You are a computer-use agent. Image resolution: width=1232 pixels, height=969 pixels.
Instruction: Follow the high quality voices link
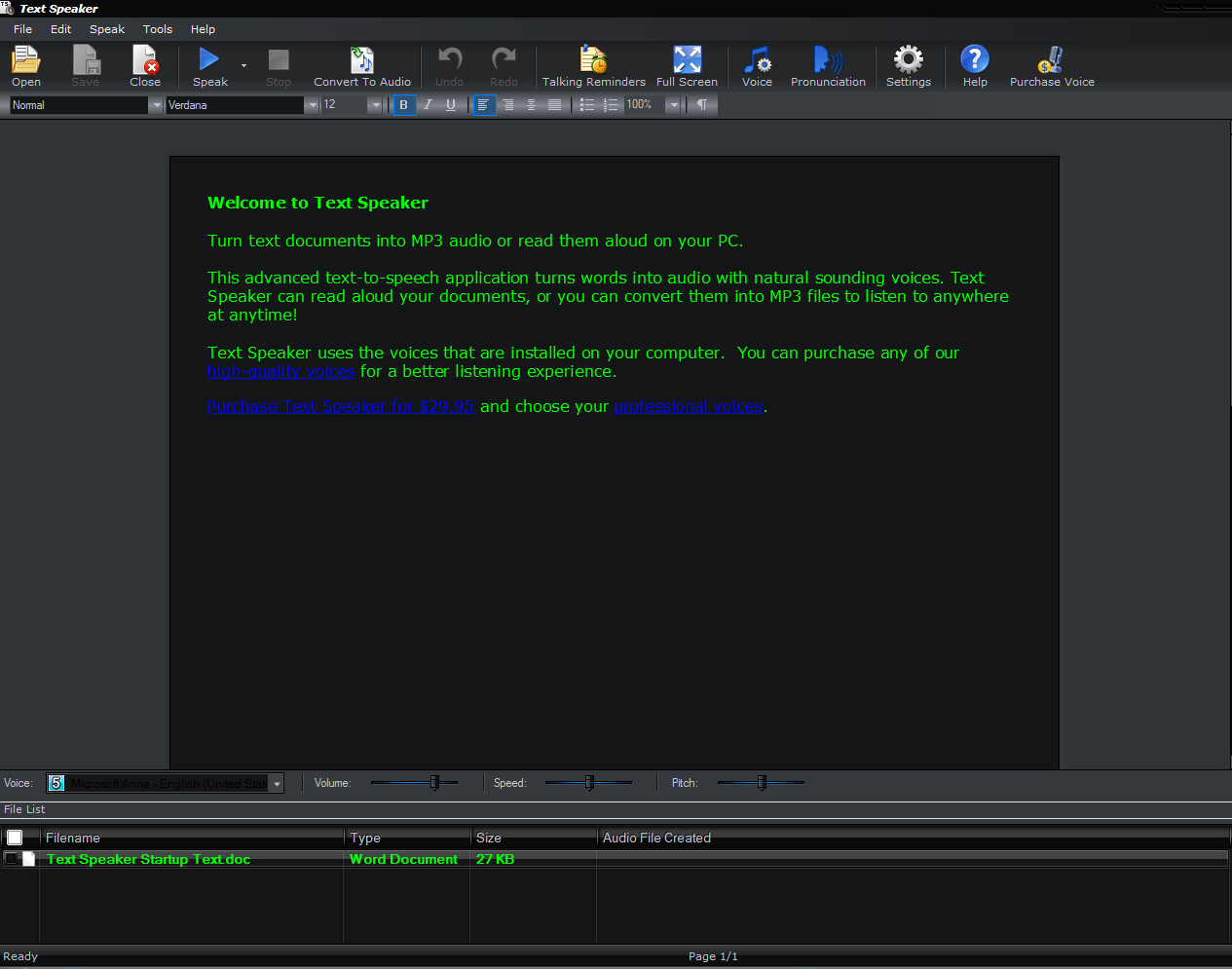281,371
